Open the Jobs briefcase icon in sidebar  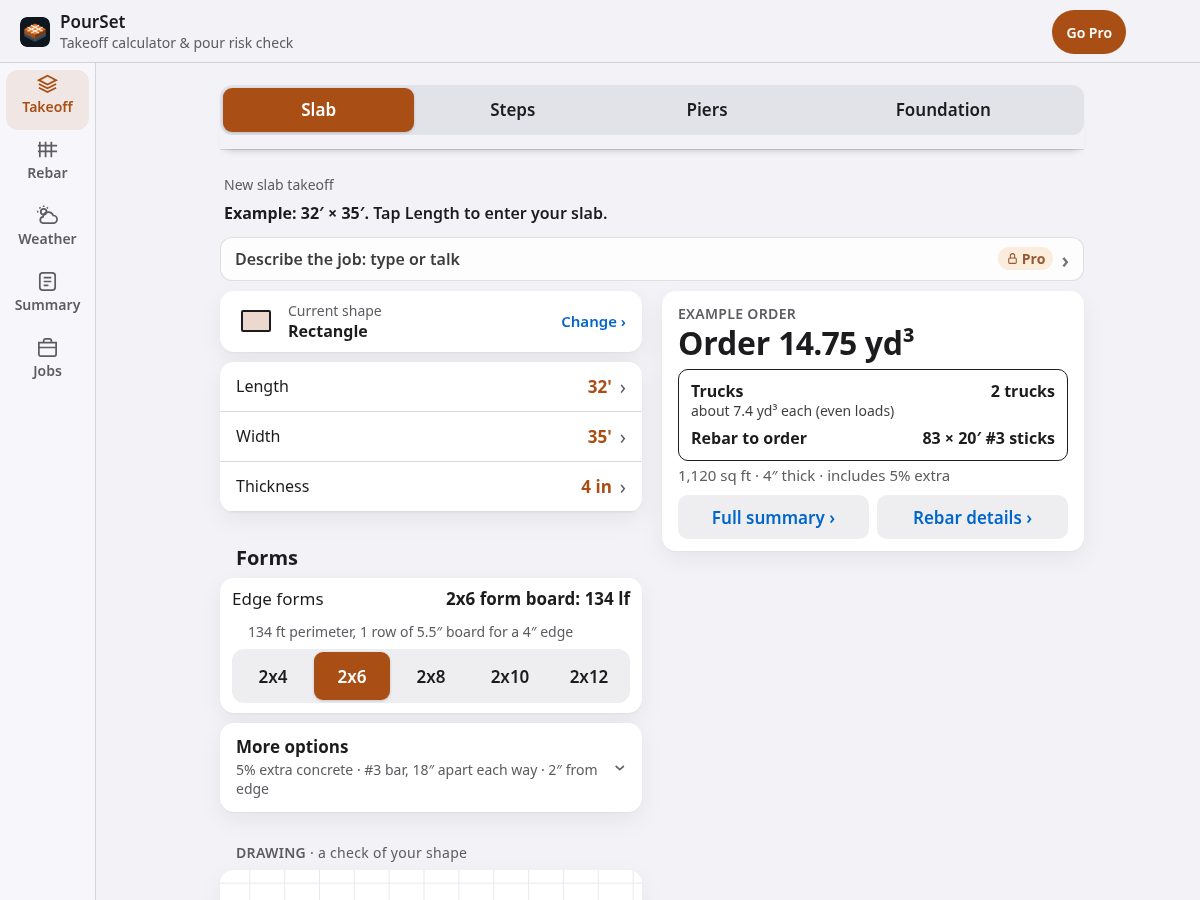tap(47, 347)
